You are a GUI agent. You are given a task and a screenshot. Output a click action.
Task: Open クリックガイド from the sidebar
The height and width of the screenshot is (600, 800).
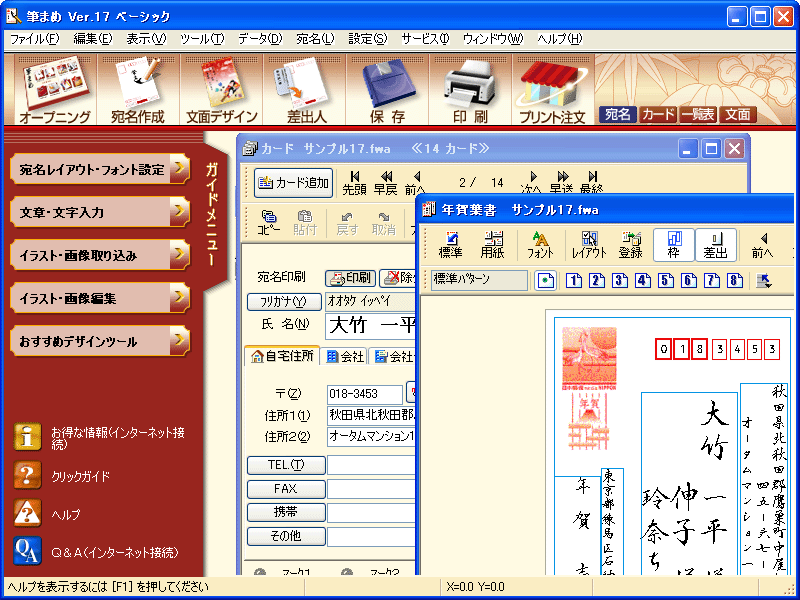click(27, 476)
